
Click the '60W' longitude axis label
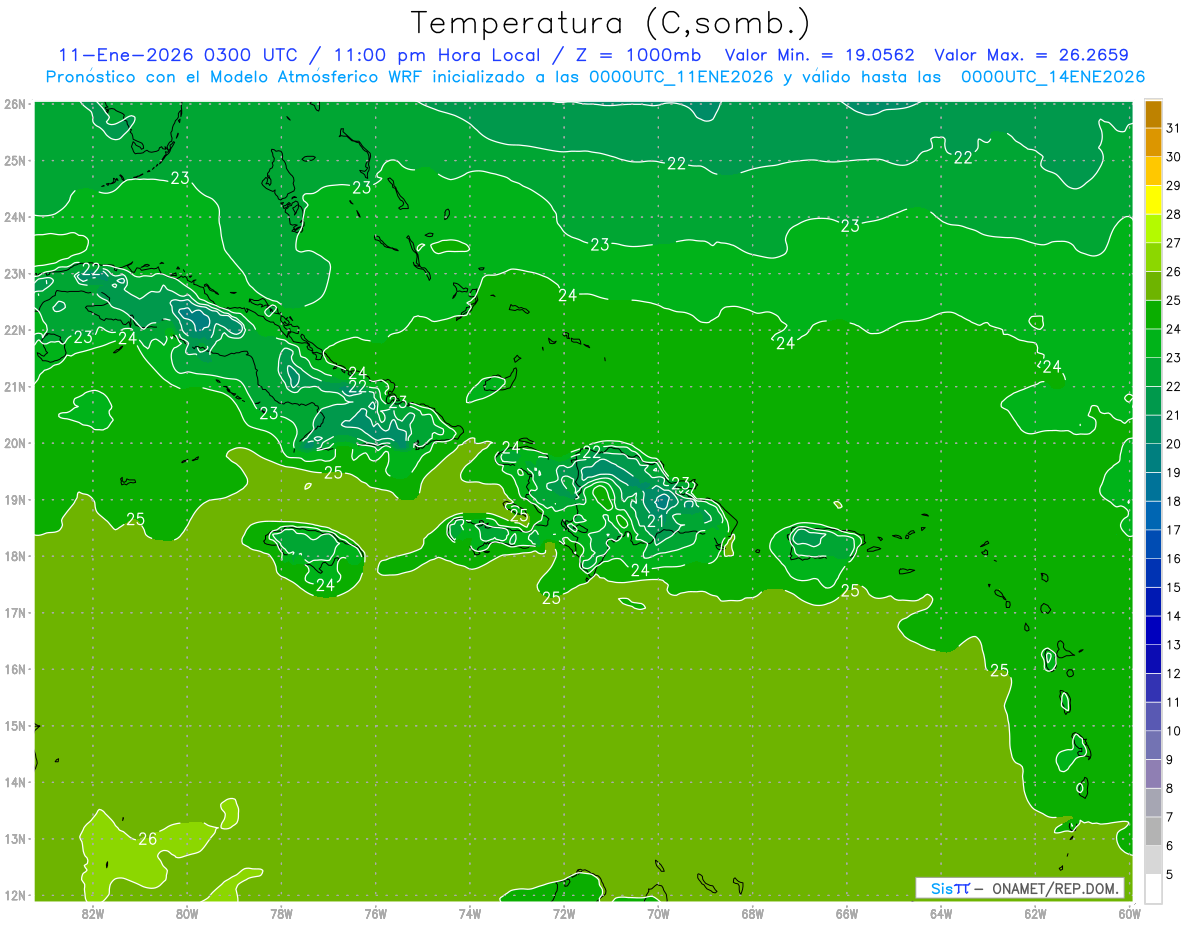[x=1130, y=913]
